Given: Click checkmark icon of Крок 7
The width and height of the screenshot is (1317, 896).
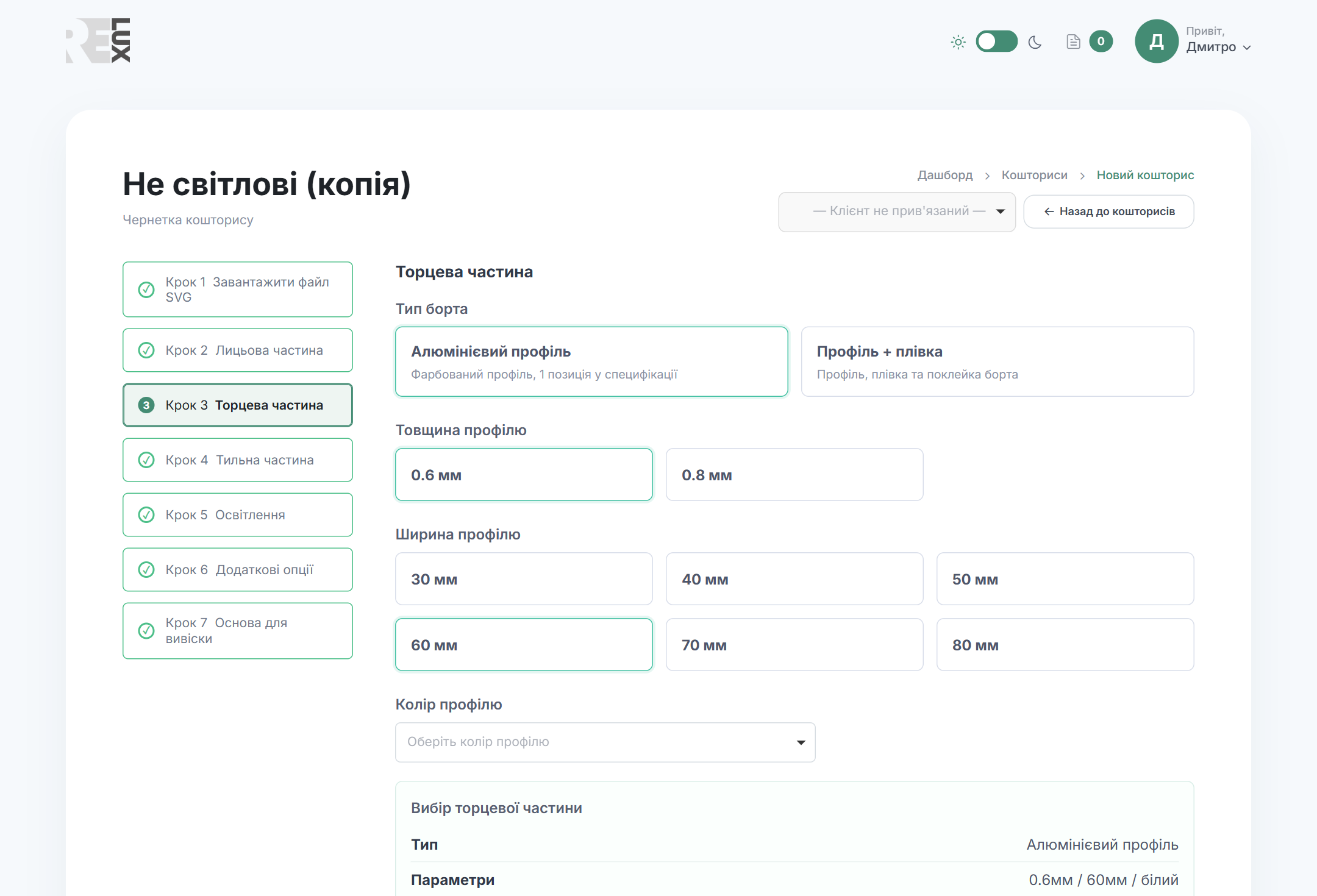Looking at the screenshot, I should pyautogui.click(x=146, y=631).
